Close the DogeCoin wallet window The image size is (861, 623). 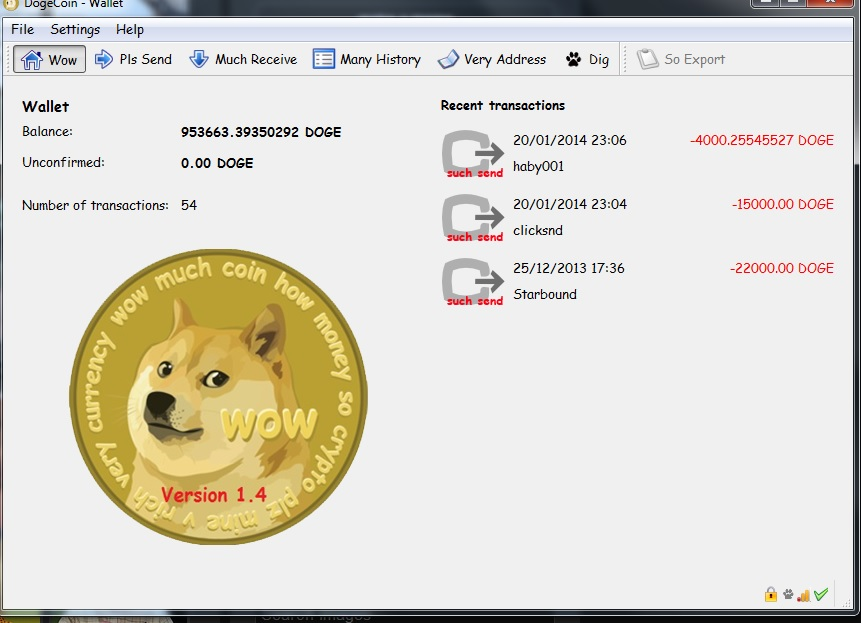[x=831, y=2]
